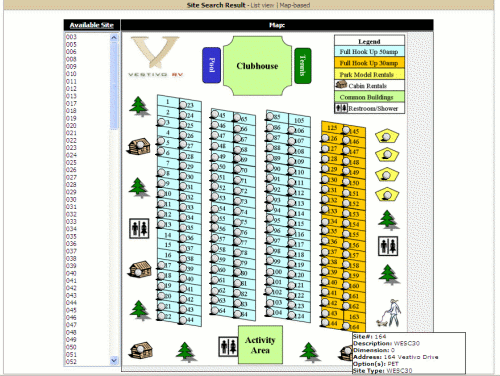This screenshot has width=500, height=376.
Task: Click site 22 marker on the map
Action: coord(161,316)
